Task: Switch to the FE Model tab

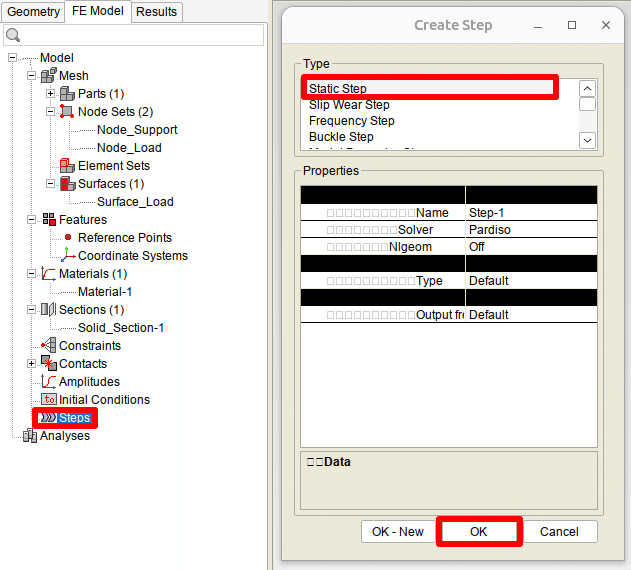Action: click(x=97, y=11)
